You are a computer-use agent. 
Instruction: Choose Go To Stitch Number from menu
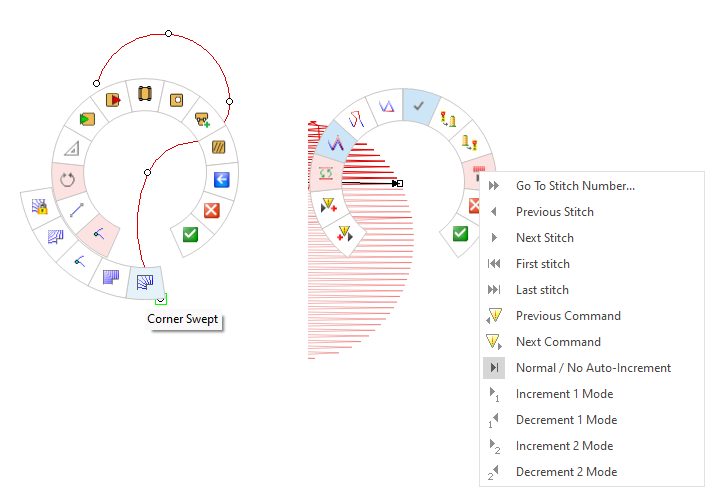575,186
